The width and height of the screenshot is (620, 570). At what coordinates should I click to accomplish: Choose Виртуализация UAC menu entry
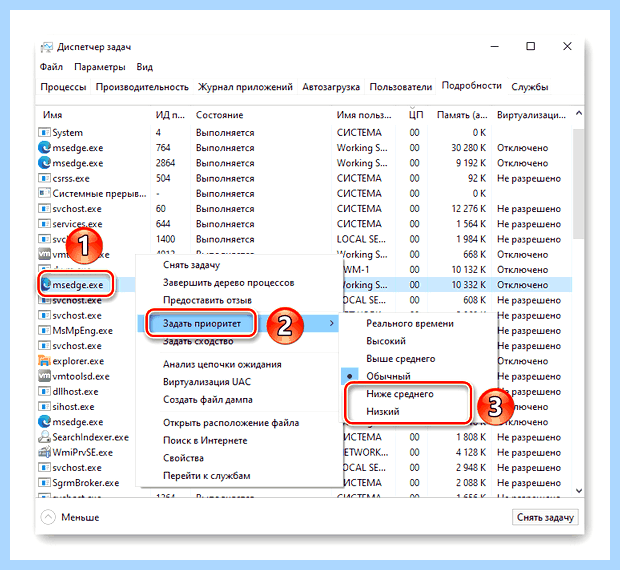point(207,382)
